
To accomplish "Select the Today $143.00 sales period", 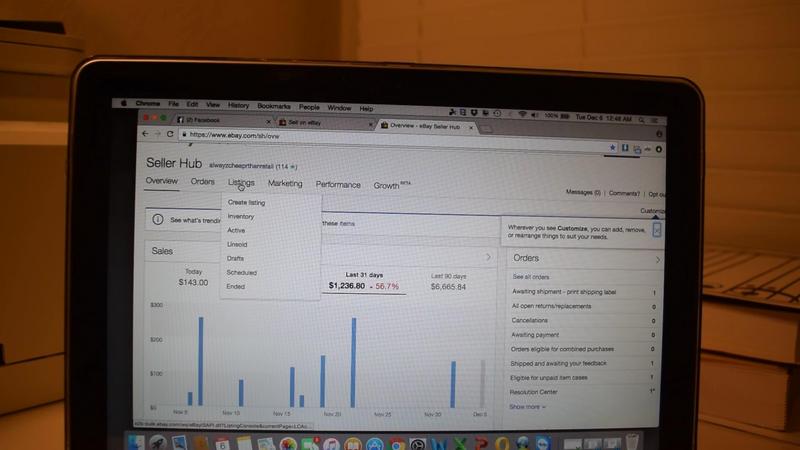I will click(x=193, y=277).
